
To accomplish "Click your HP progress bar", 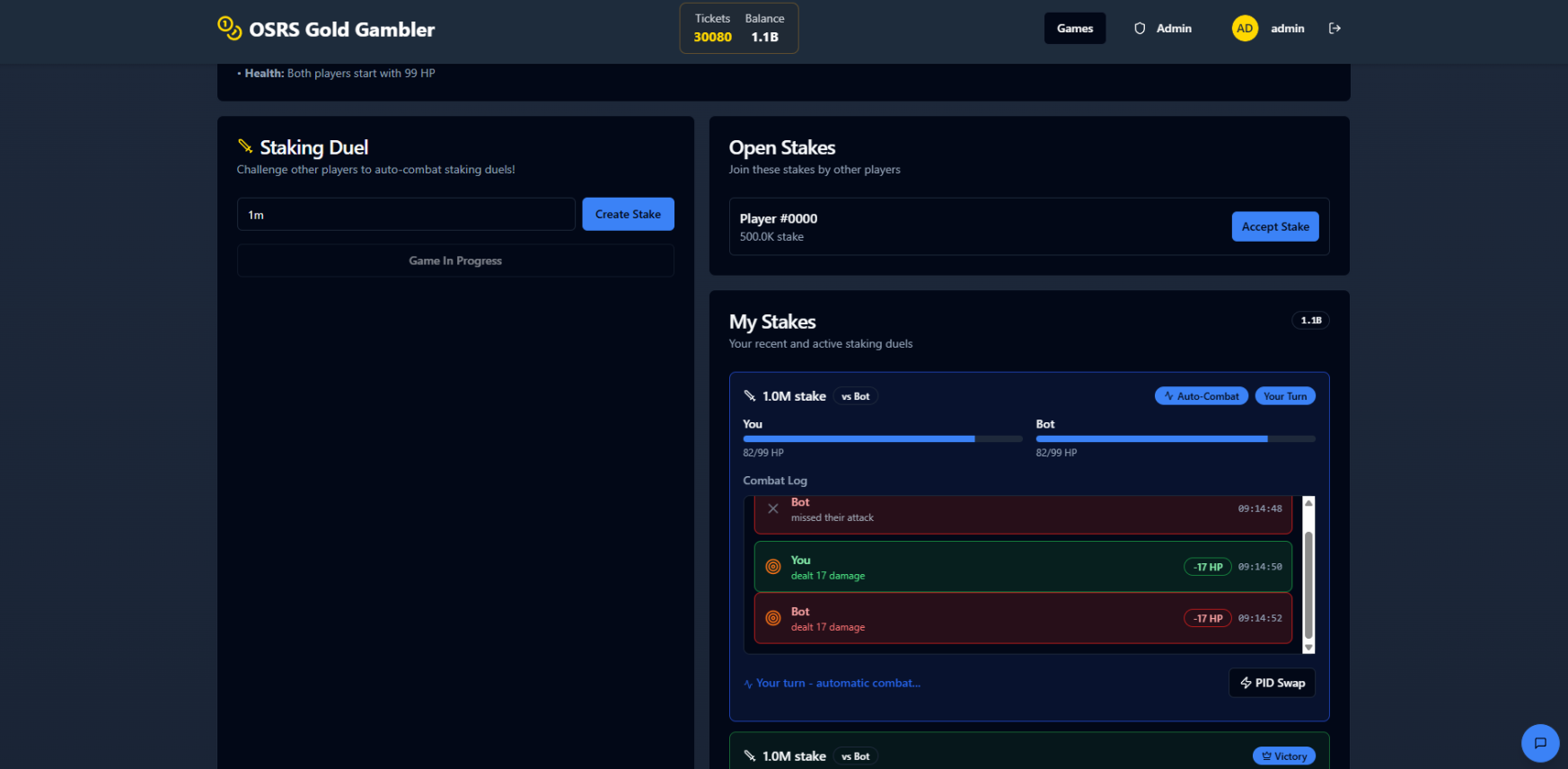I will pyautogui.click(x=883, y=439).
